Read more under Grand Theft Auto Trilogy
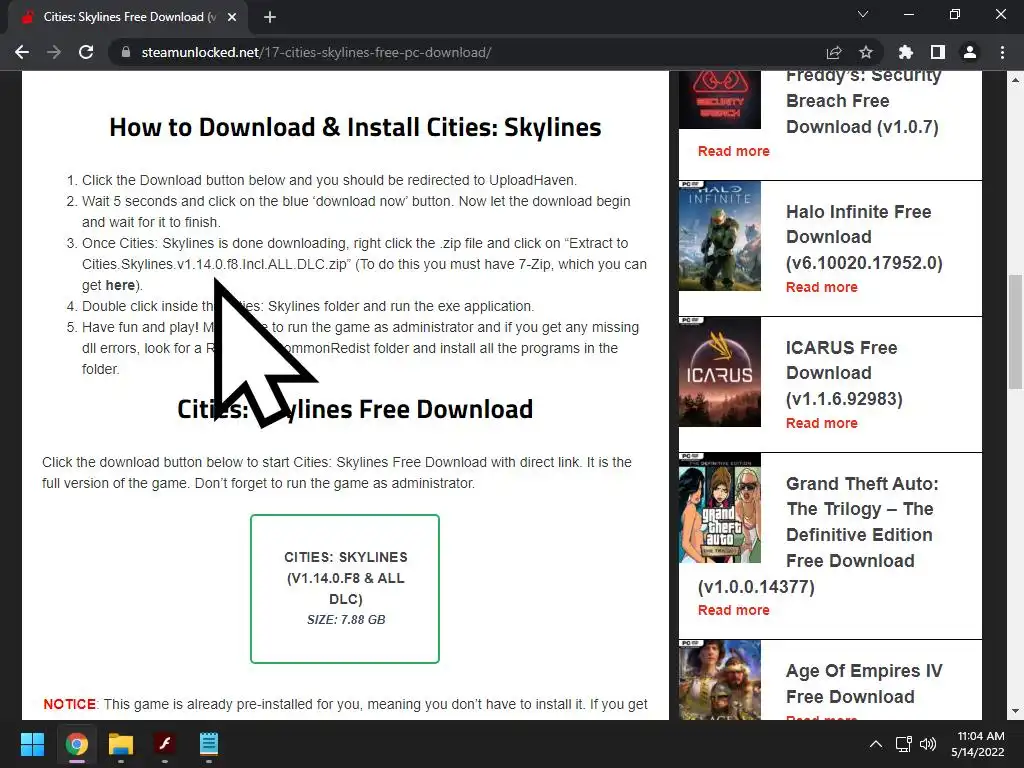 (x=733, y=610)
